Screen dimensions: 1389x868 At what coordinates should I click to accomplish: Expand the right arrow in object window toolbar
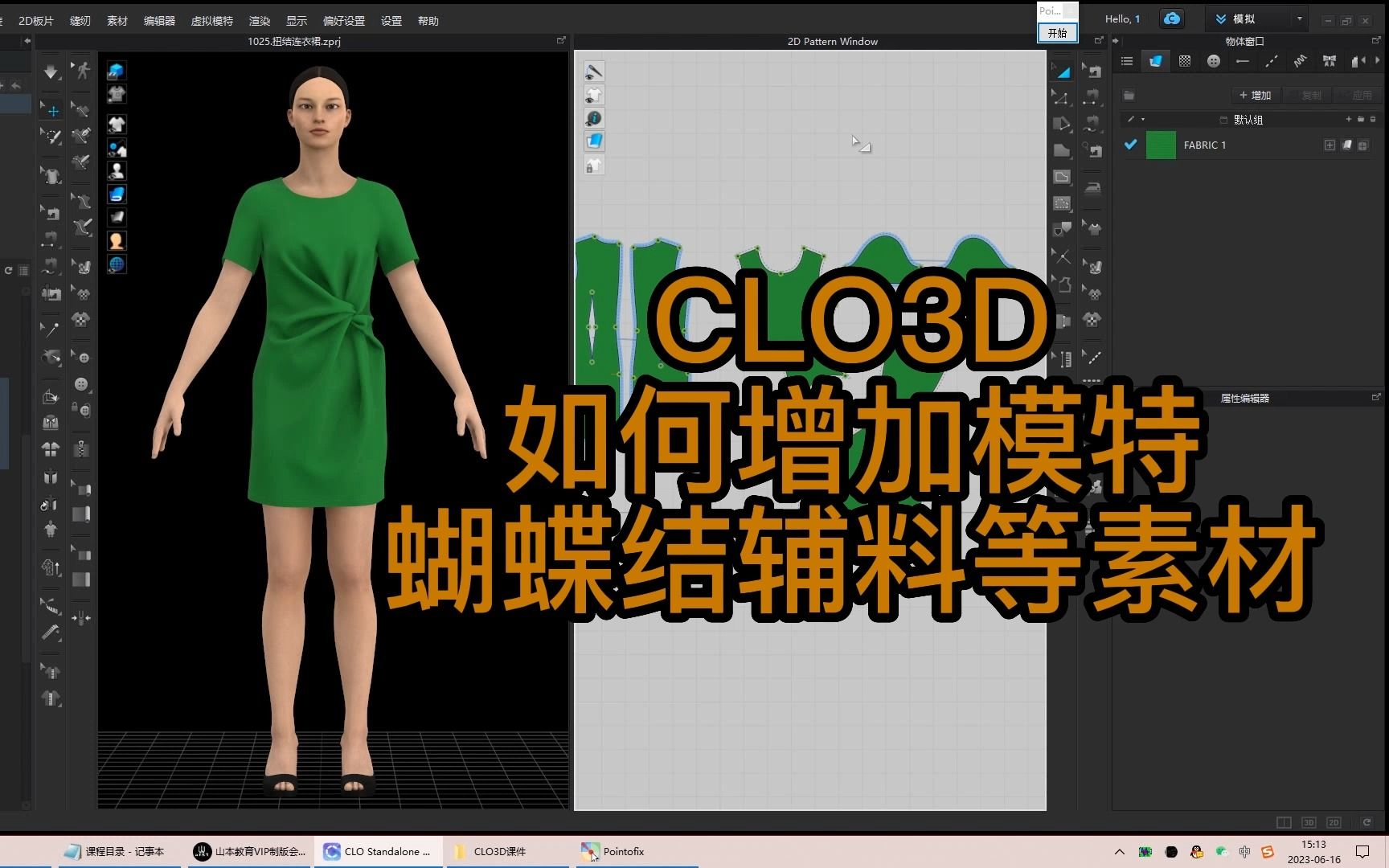1378,61
